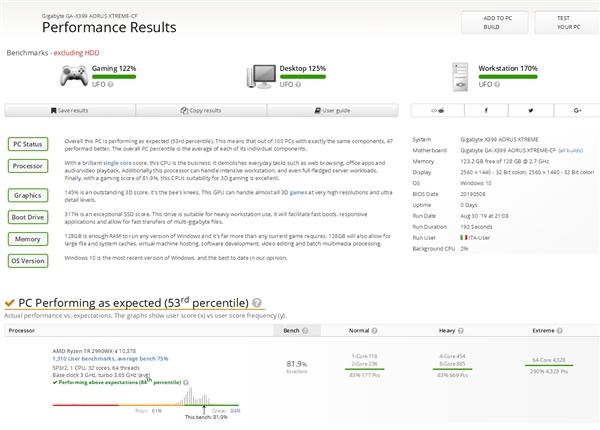Click the Desktop computer icon
600x430 pixels.
click(x=261, y=76)
